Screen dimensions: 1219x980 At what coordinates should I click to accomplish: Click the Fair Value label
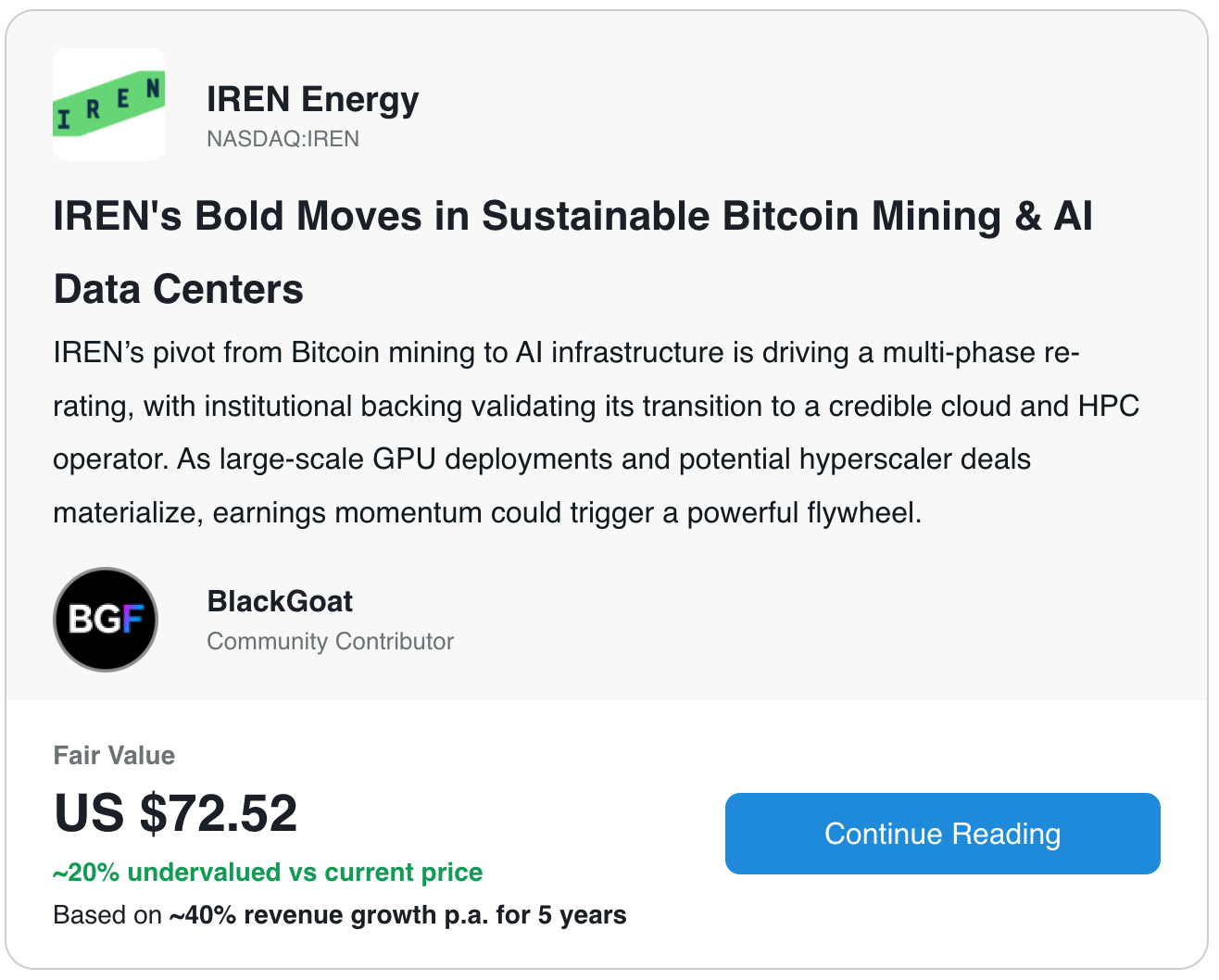[x=114, y=756]
